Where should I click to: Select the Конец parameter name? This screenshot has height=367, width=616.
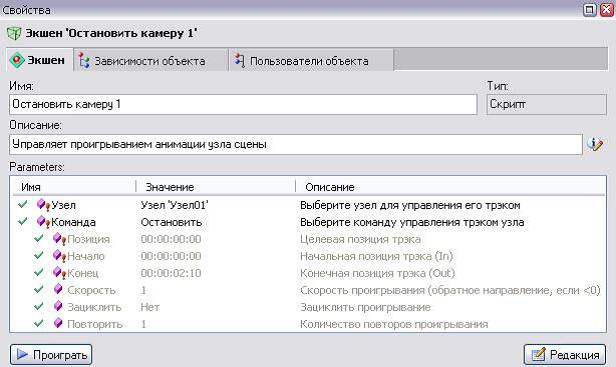pos(82,273)
